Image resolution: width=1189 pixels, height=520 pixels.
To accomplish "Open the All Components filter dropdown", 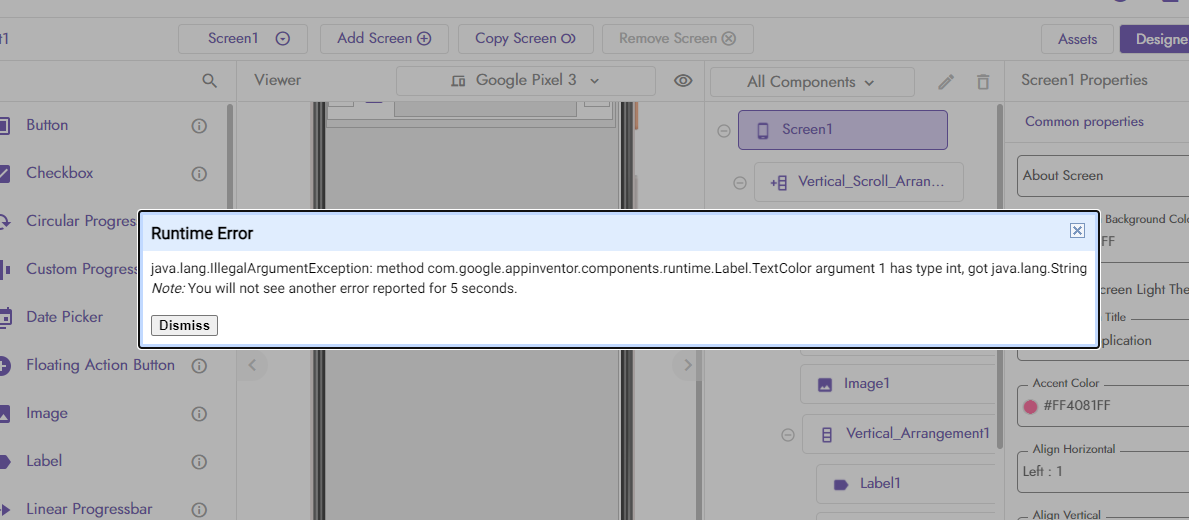I will click(812, 82).
